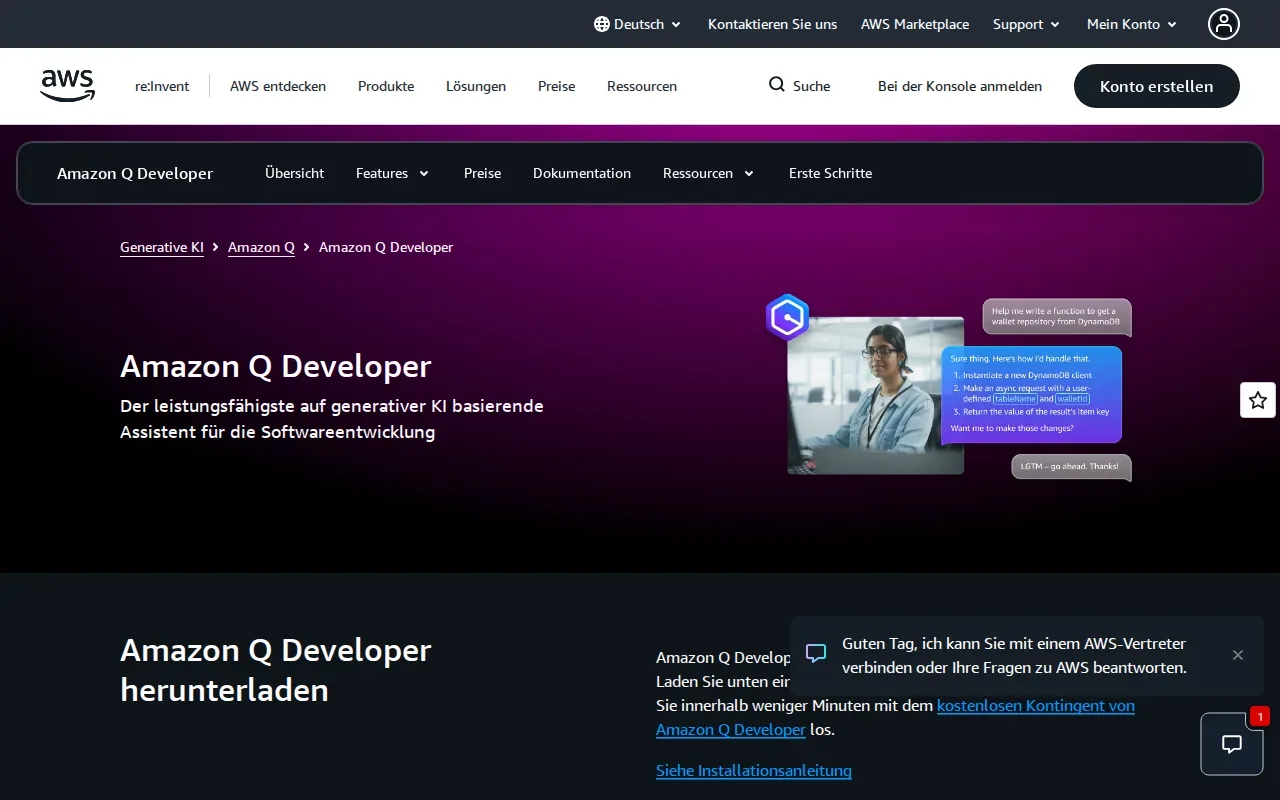This screenshot has height=800, width=1280.
Task: Click the chat notification badge showing 1
Action: [1260, 716]
